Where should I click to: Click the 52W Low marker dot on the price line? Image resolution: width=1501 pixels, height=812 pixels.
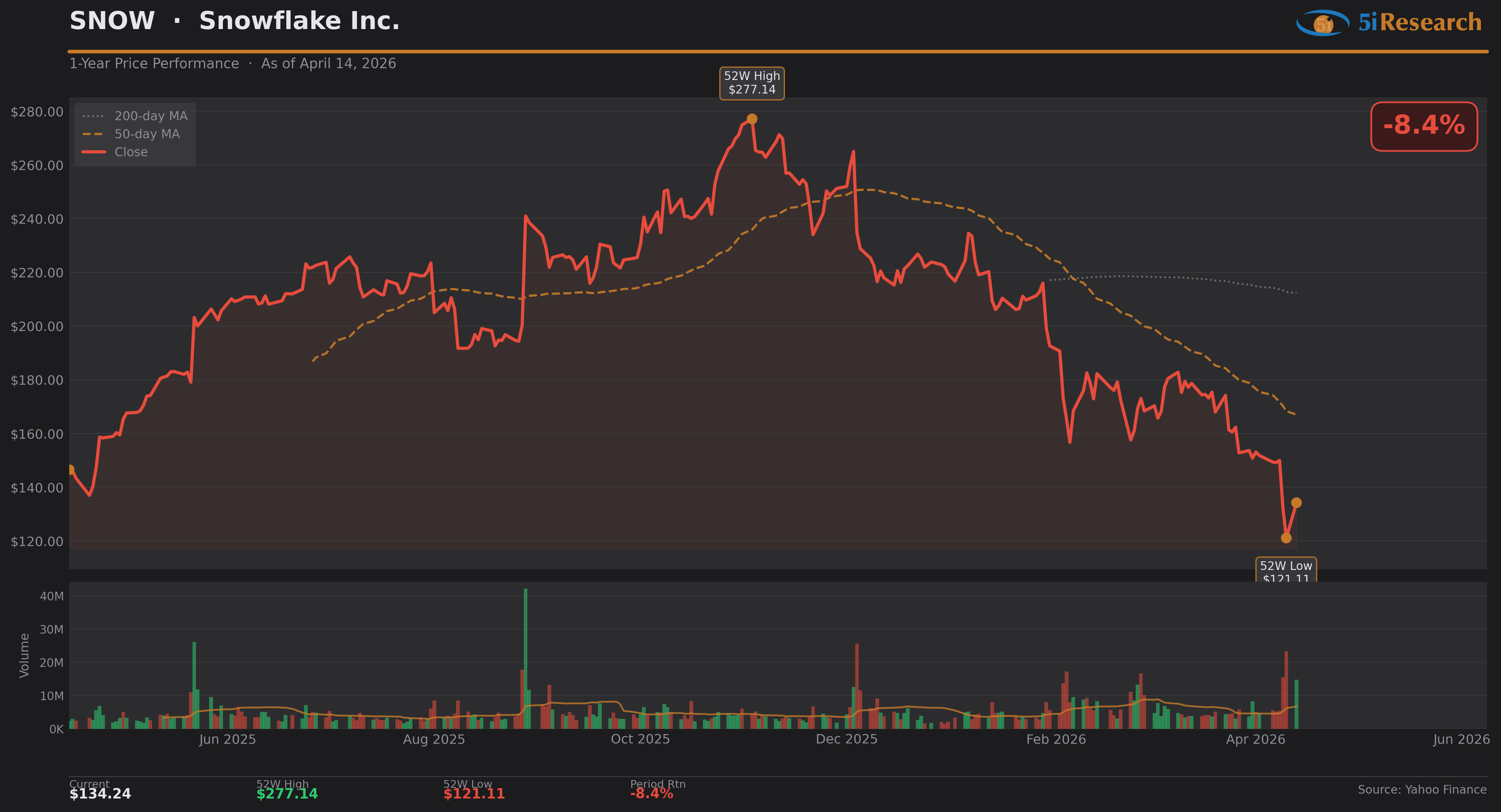tap(1286, 538)
